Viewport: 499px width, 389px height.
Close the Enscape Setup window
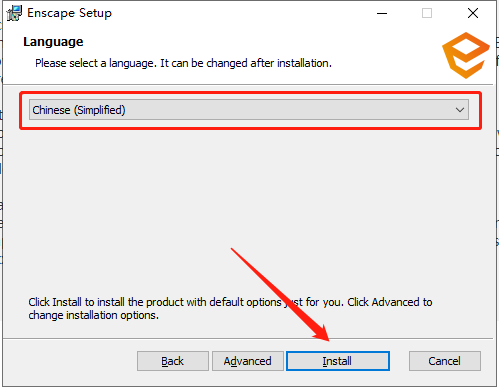tap(473, 14)
